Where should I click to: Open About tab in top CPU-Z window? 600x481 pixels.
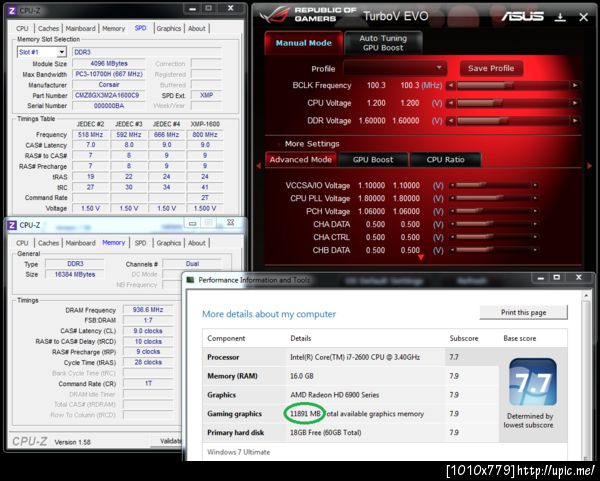coord(197,28)
